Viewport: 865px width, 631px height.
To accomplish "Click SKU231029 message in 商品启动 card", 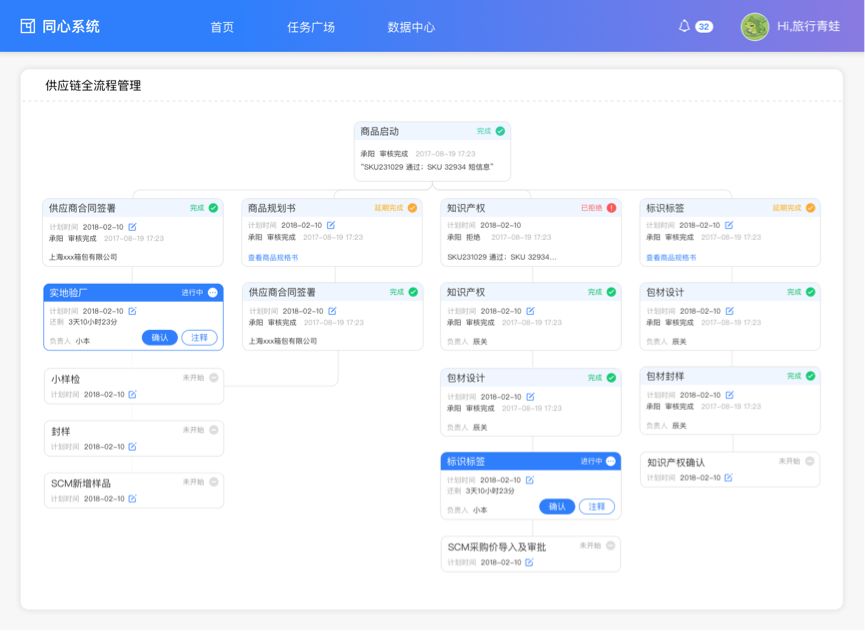I will (427, 167).
